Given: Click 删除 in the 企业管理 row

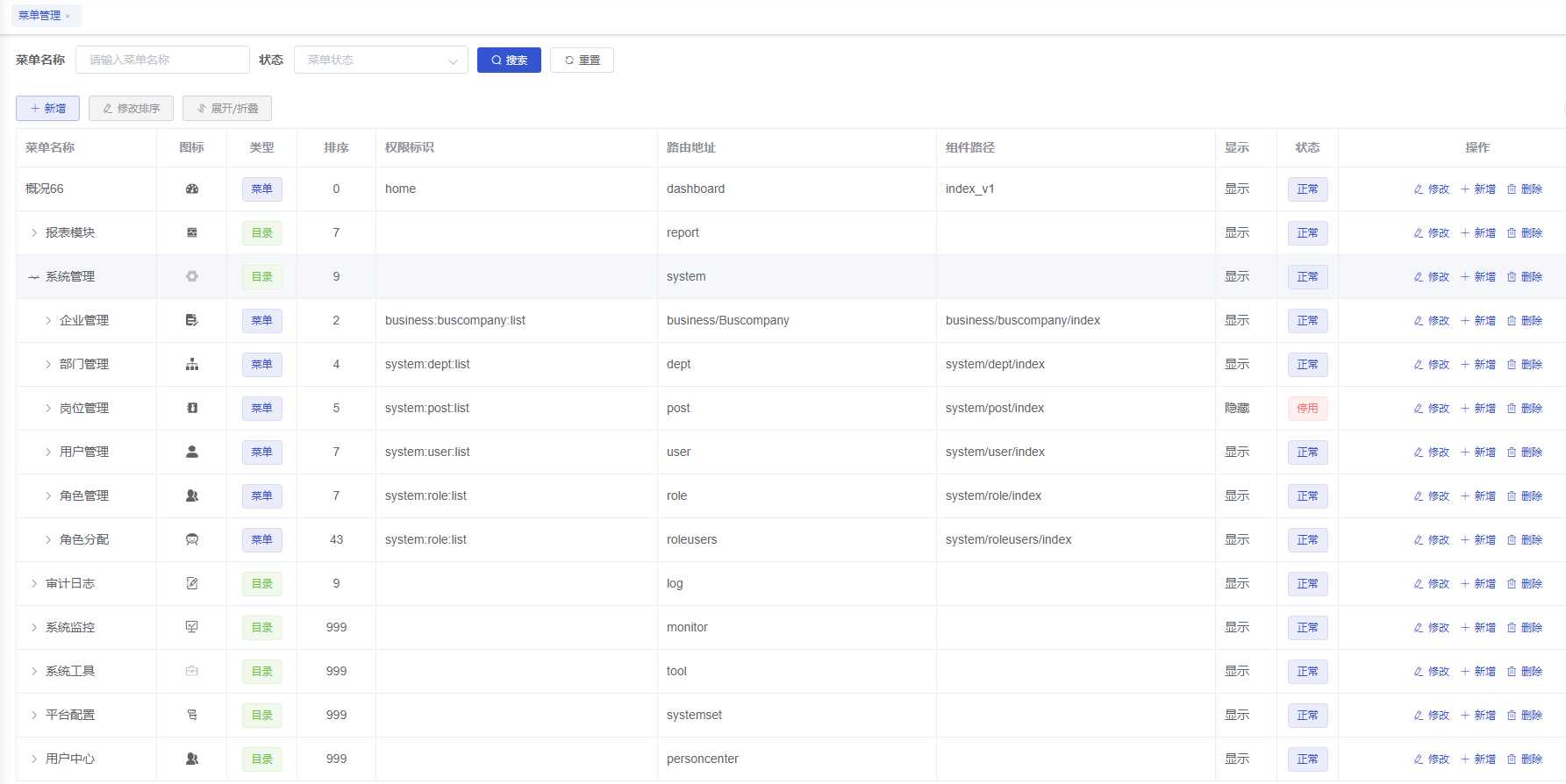Looking at the screenshot, I should coord(1525,320).
